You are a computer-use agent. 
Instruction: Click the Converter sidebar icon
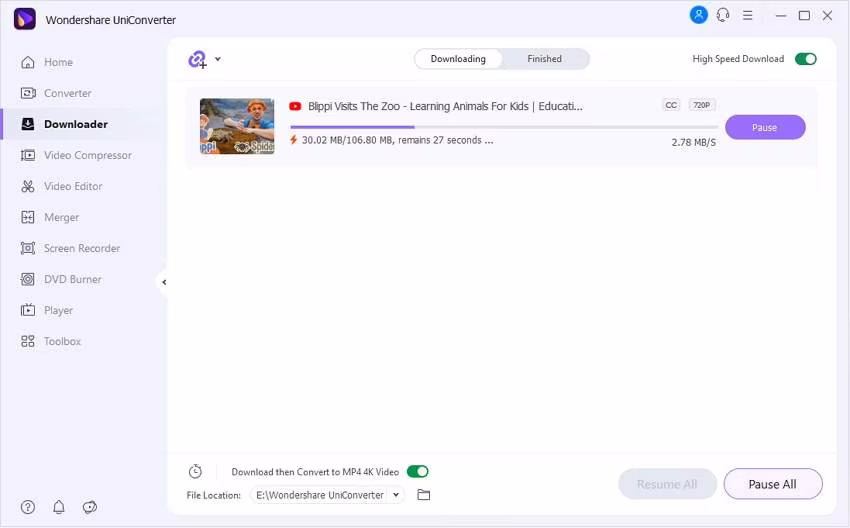[x=28, y=93]
